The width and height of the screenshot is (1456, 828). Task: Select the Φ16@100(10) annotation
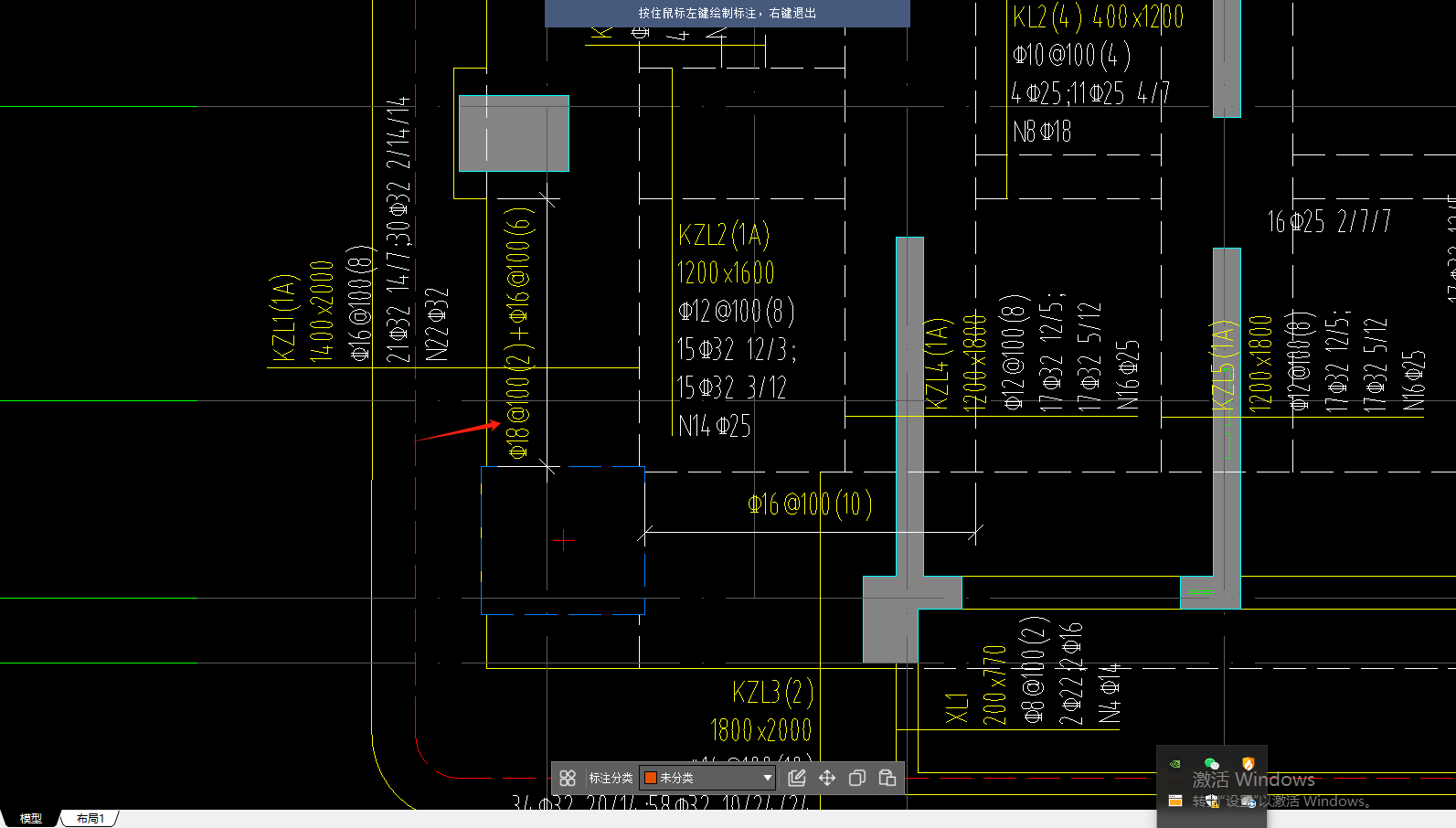click(x=810, y=504)
